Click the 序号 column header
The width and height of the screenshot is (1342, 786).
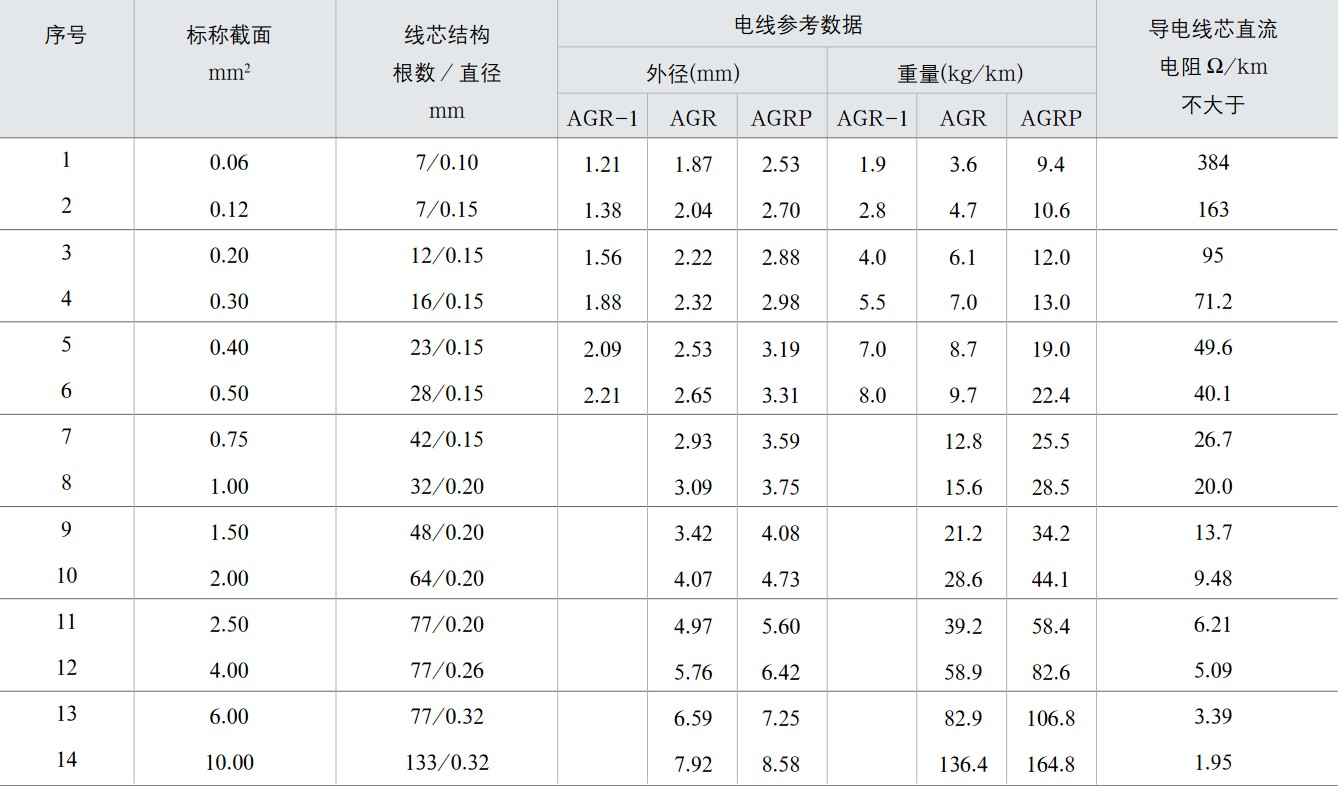66,36
